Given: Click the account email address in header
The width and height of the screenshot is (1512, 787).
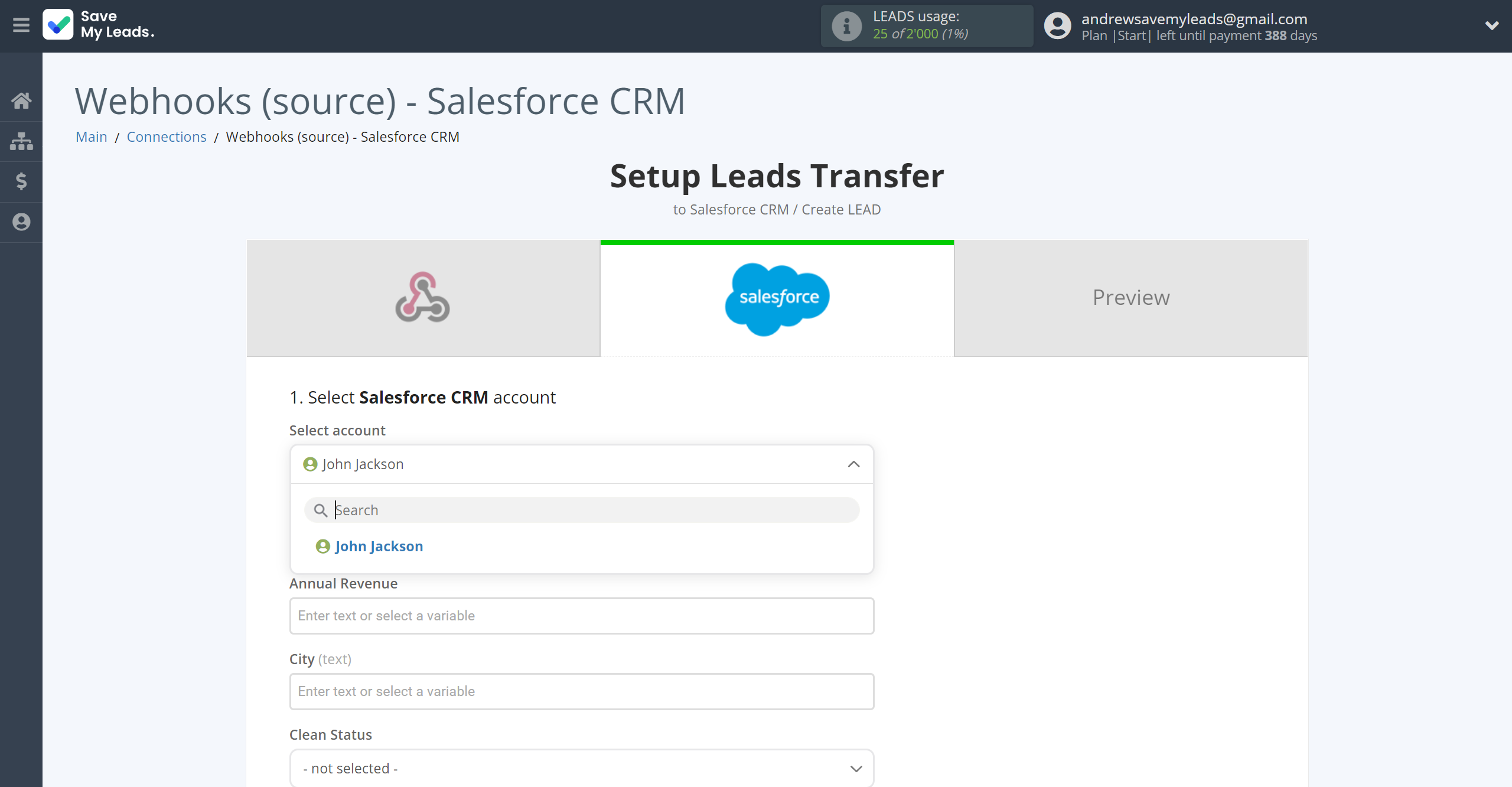Looking at the screenshot, I should point(1194,19).
